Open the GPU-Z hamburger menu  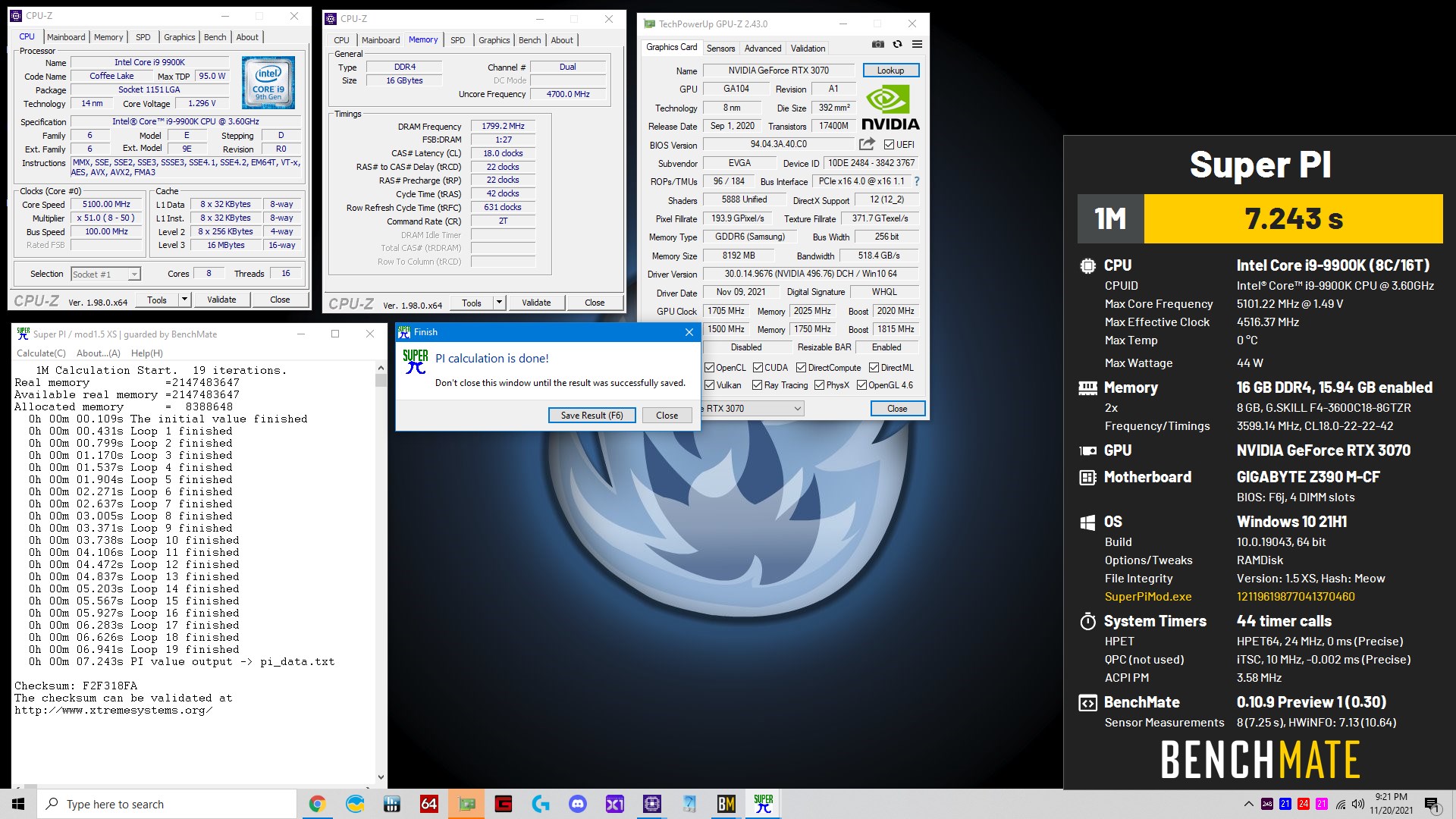(917, 45)
